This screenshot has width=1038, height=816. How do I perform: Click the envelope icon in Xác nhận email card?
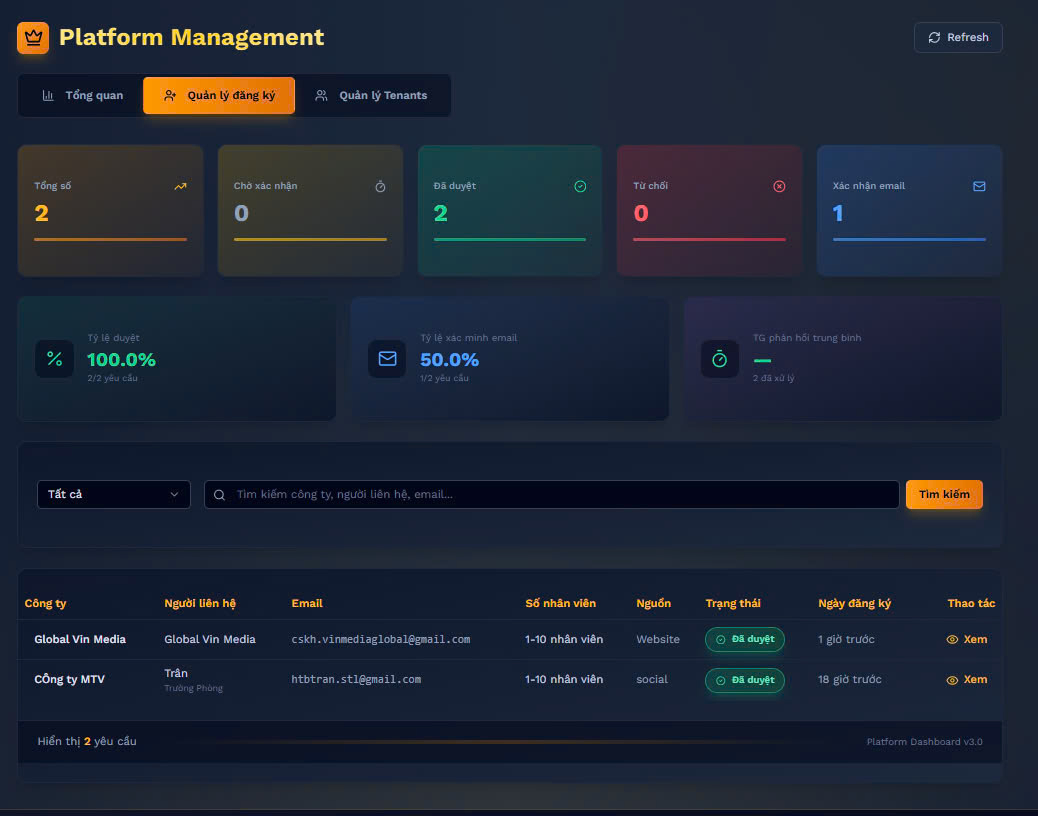(979, 186)
